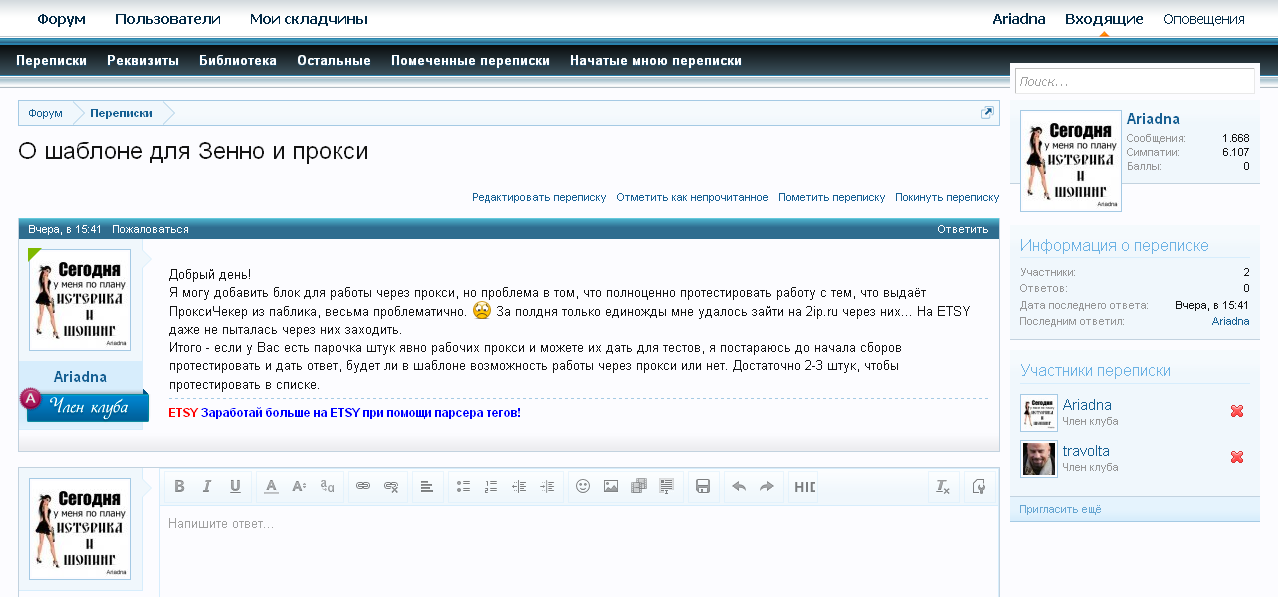This screenshot has width=1278, height=597.
Task: Open Ariadna's avatar in the message
Action: pyautogui.click(x=80, y=300)
